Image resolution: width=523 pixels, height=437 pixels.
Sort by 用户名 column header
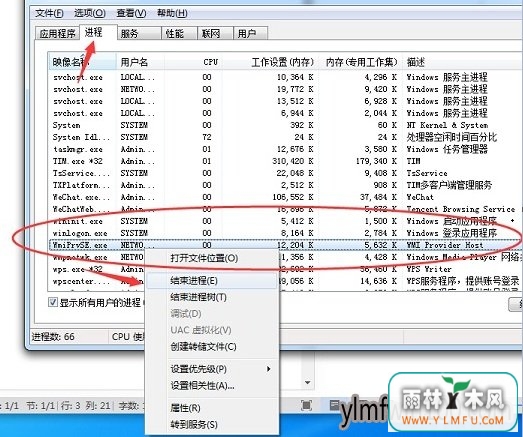point(140,62)
